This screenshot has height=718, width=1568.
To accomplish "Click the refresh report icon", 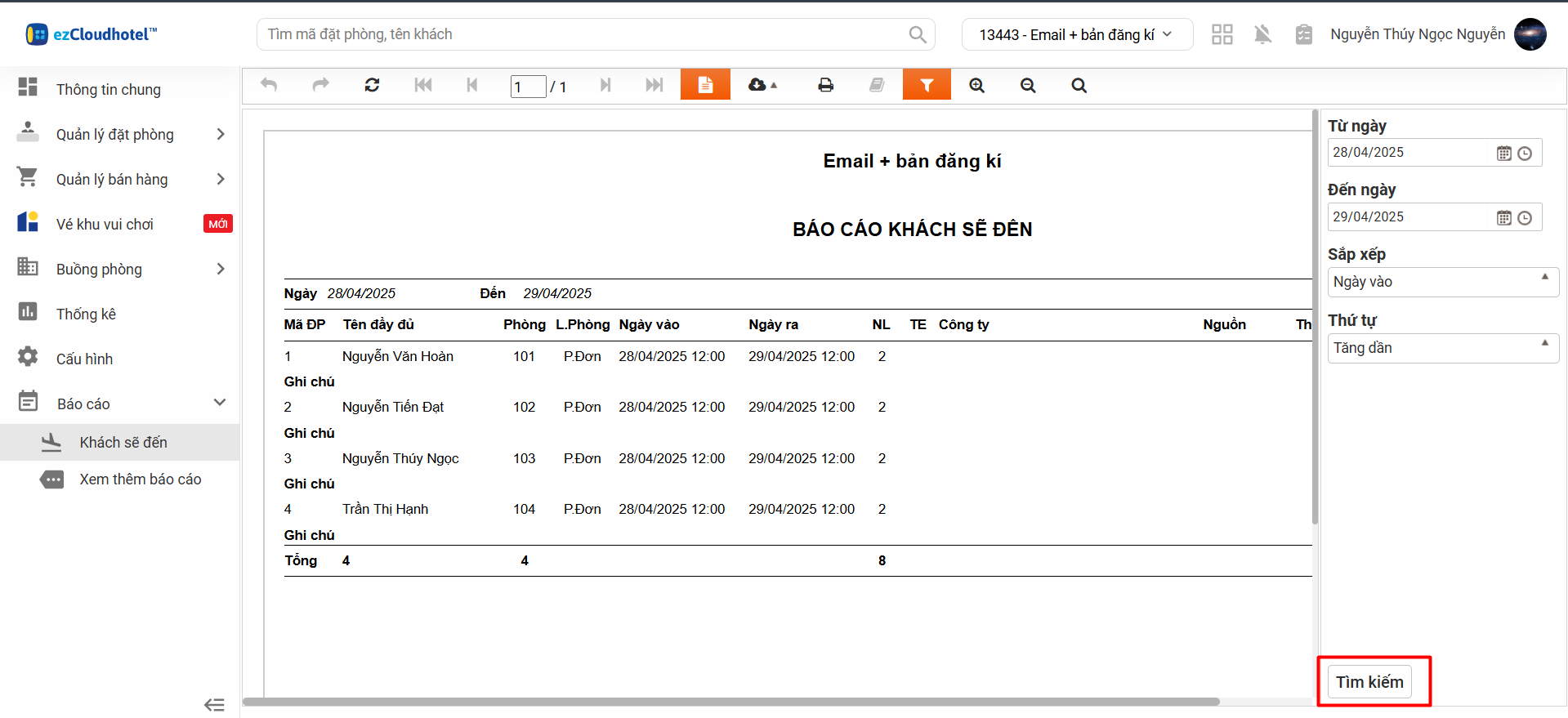I will coord(372,85).
